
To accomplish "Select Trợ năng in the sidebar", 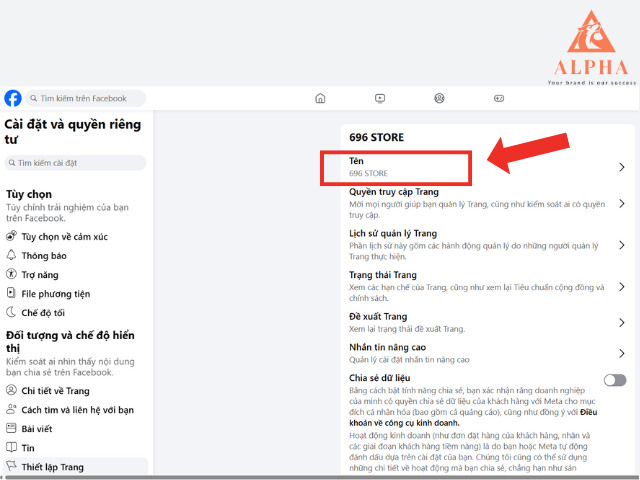I will (76, 275).
